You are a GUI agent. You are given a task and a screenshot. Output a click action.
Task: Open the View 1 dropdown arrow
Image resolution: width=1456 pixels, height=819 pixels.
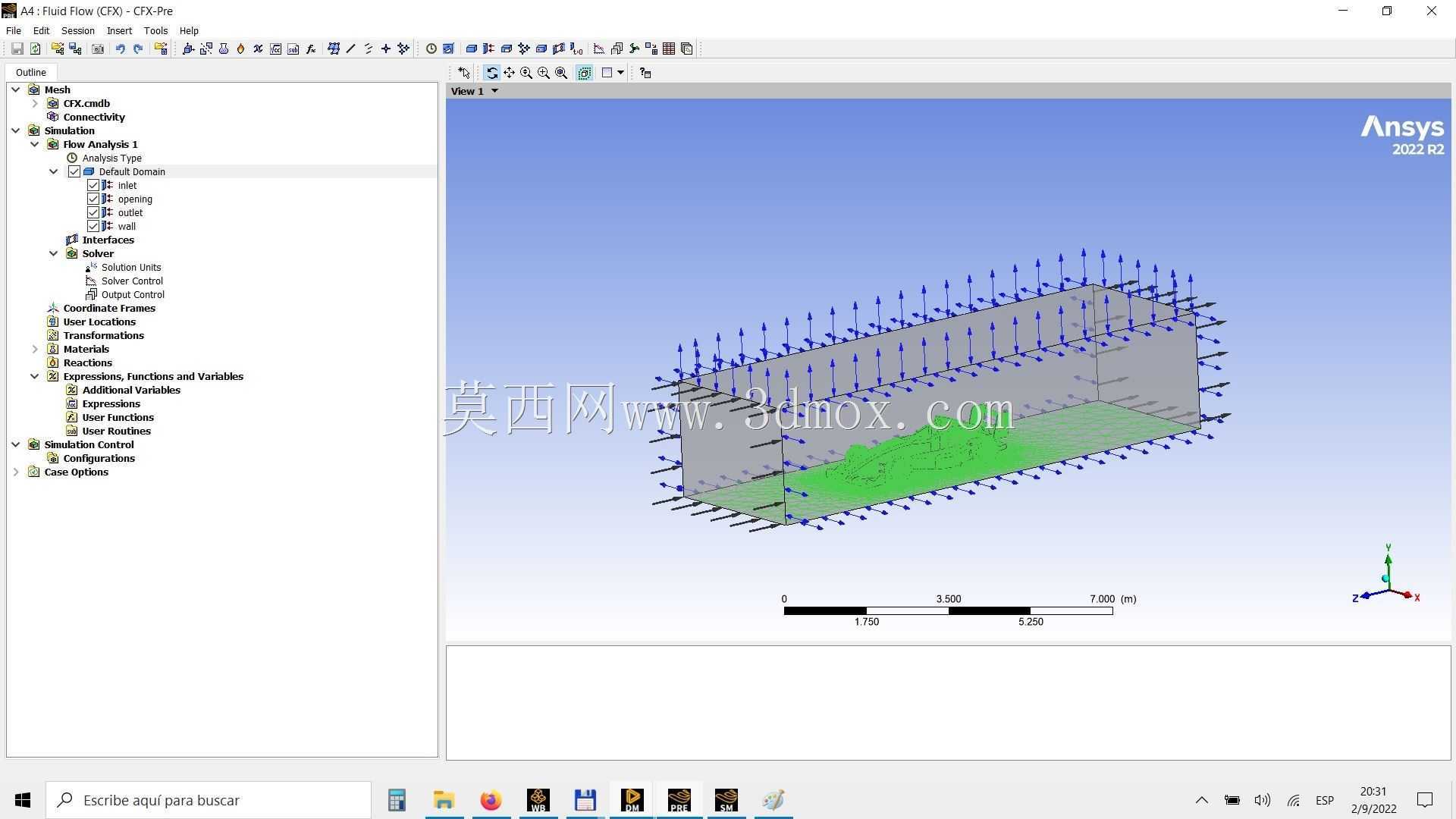coord(494,91)
